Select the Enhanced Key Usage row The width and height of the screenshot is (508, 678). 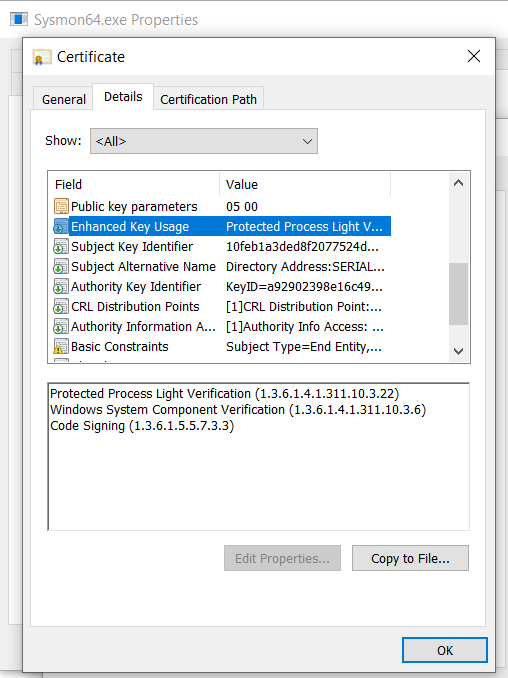pos(222,226)
